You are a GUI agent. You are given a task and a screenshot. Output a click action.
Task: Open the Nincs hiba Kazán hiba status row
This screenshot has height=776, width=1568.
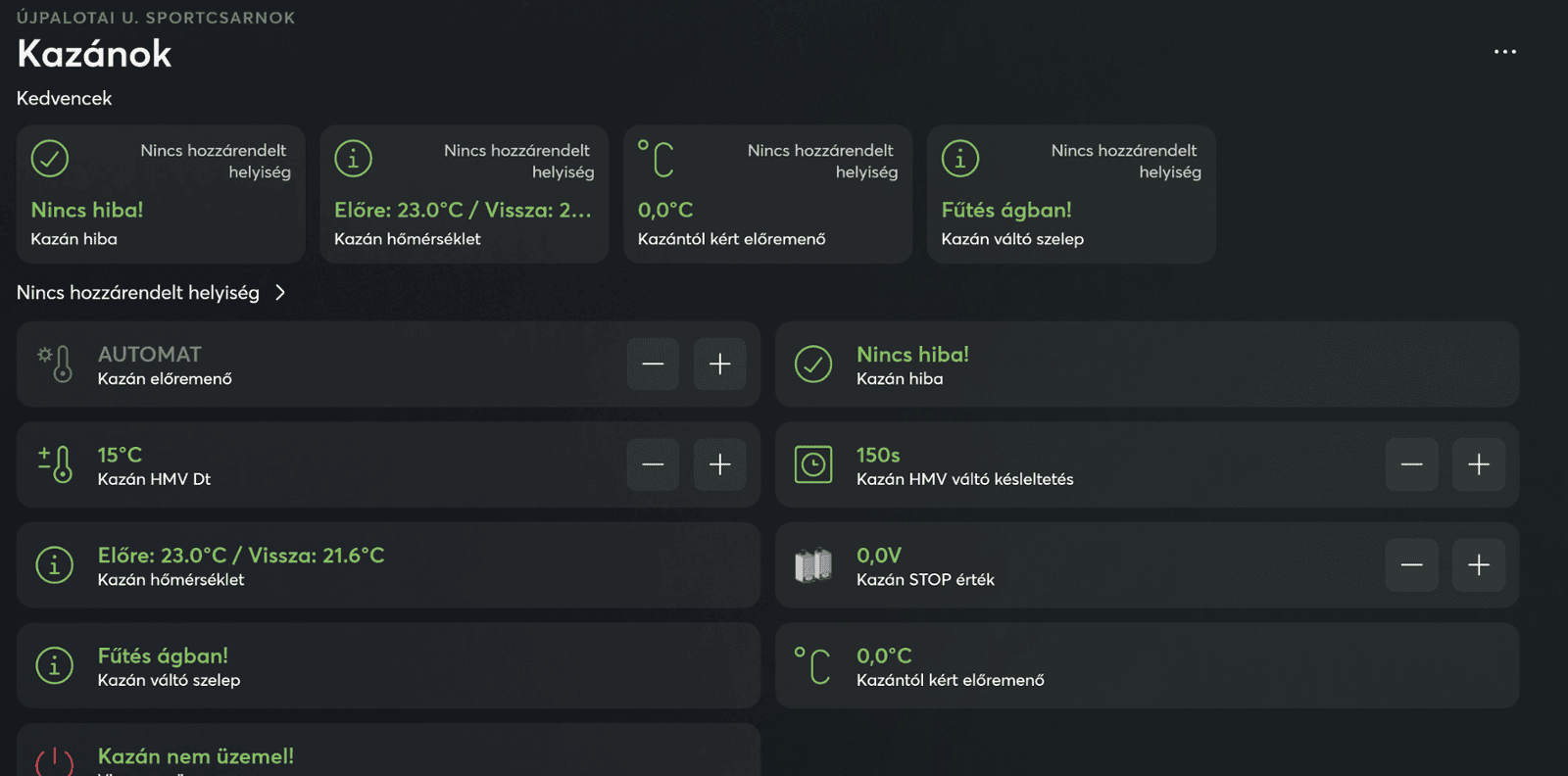1147,364
